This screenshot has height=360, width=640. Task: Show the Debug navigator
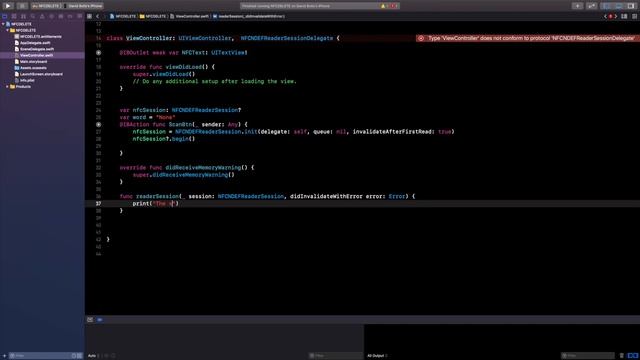(61, 16)
